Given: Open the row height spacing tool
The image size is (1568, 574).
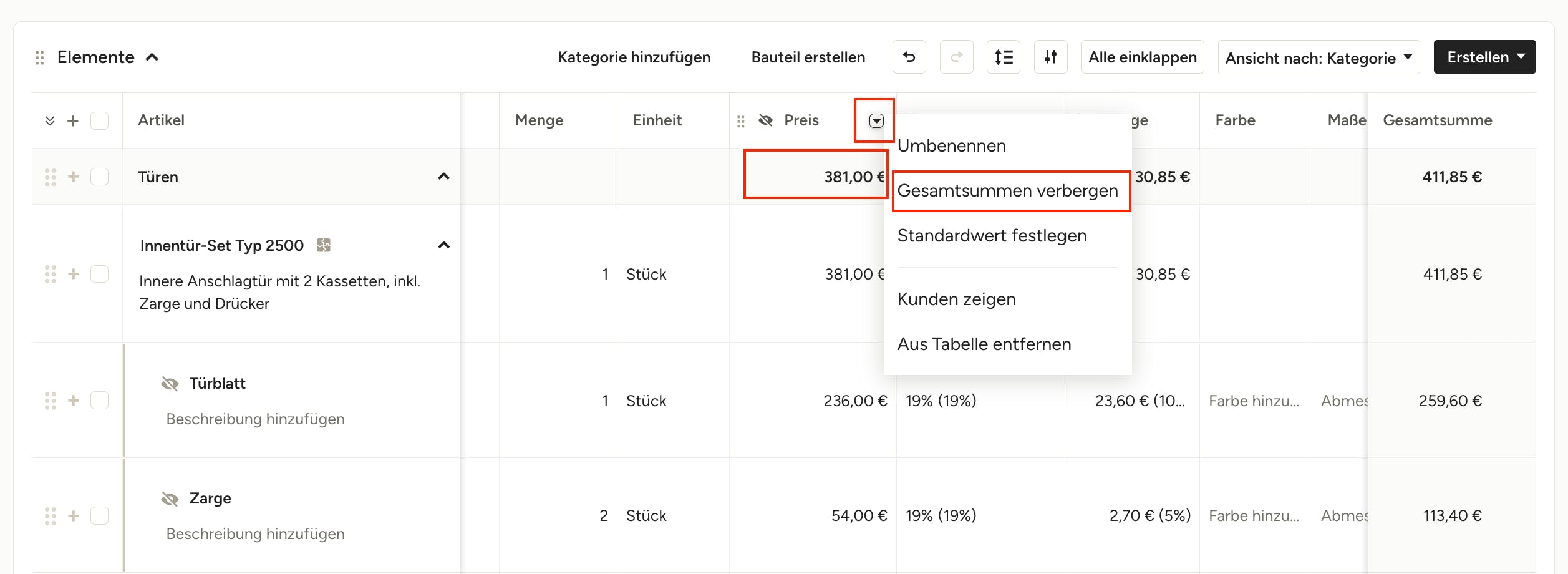Looking at the screenshot, I should point(1003,57).
